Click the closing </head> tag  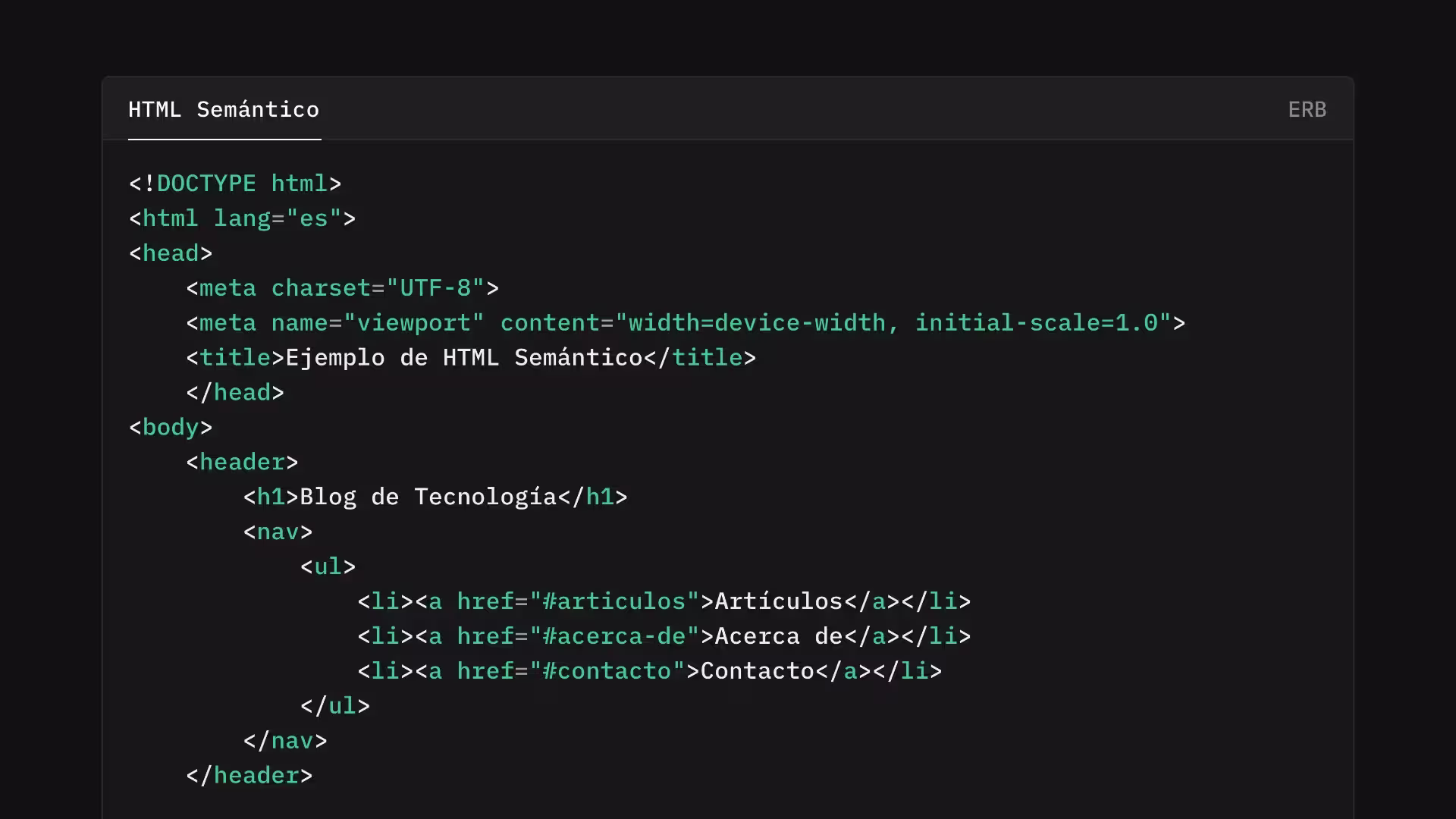[x=235, y=393]
